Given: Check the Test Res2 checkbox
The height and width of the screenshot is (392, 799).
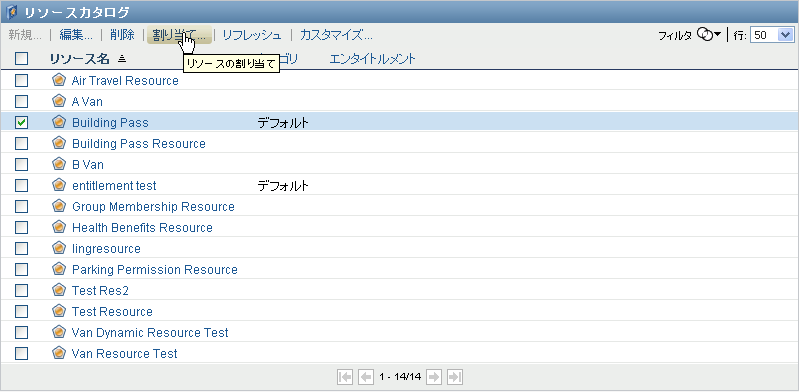Looking at the screenshot, I should tap(21, 290).
